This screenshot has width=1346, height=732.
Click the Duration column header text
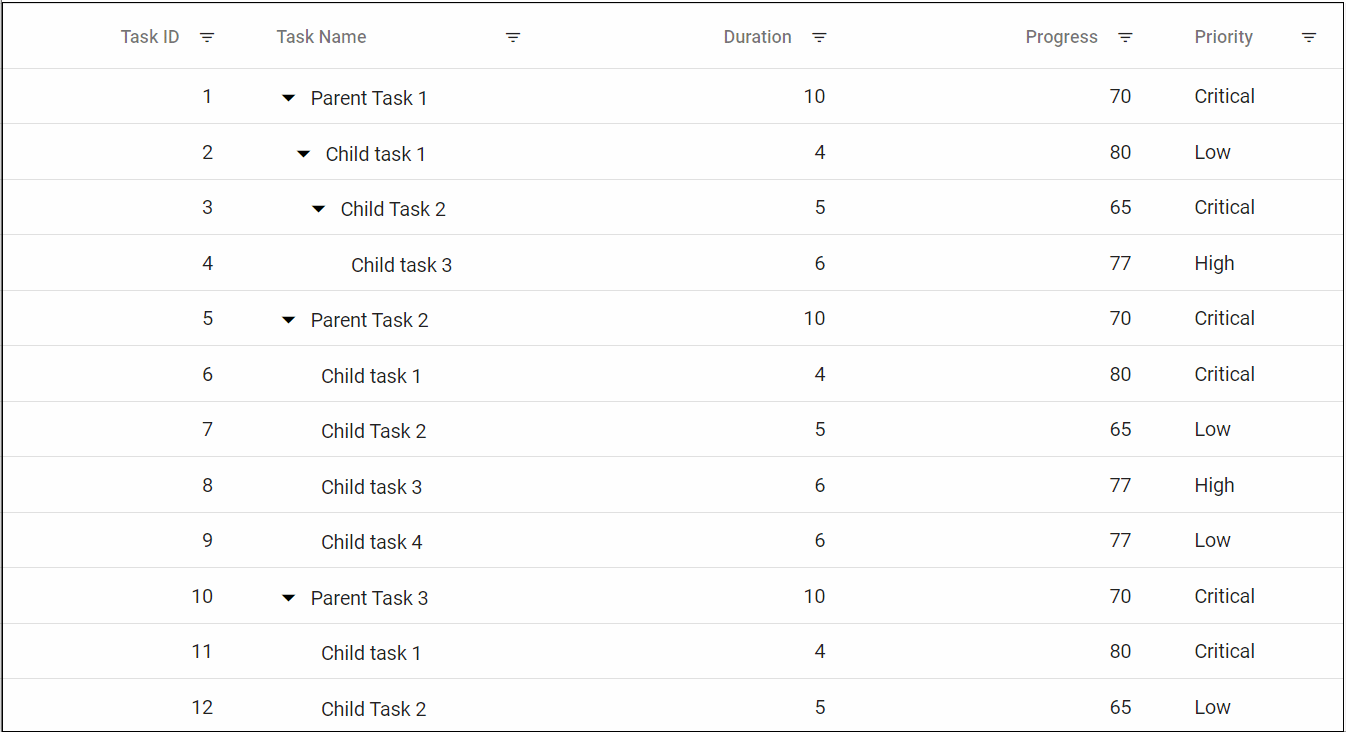(x=757, y=37)
